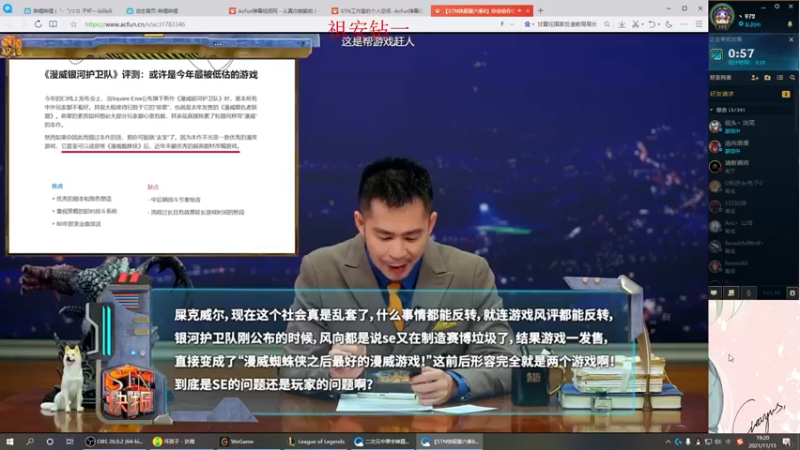Open Windows Start menu

pos(10,441)
